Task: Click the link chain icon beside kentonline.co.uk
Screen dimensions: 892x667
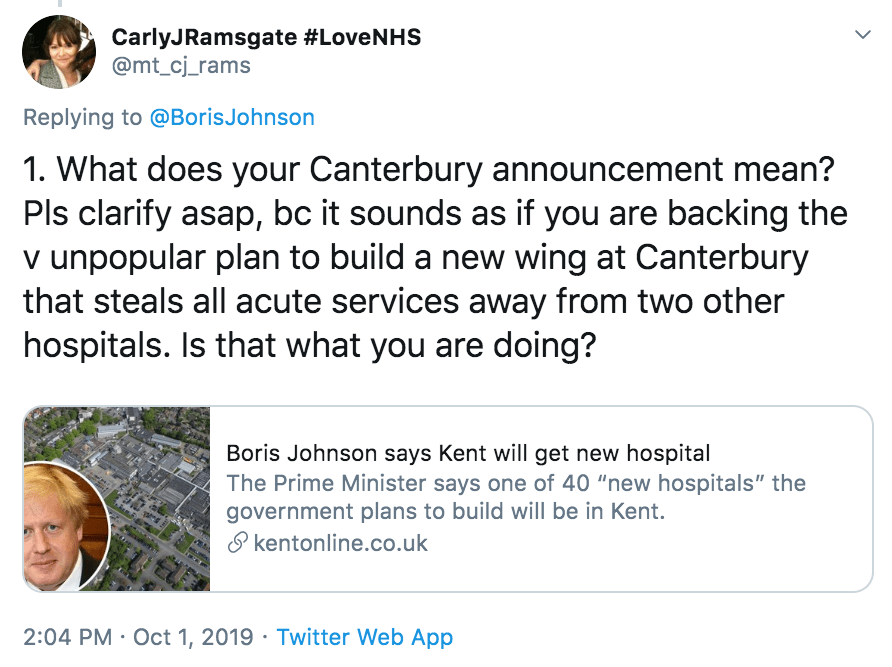Action: coord(237,544)
